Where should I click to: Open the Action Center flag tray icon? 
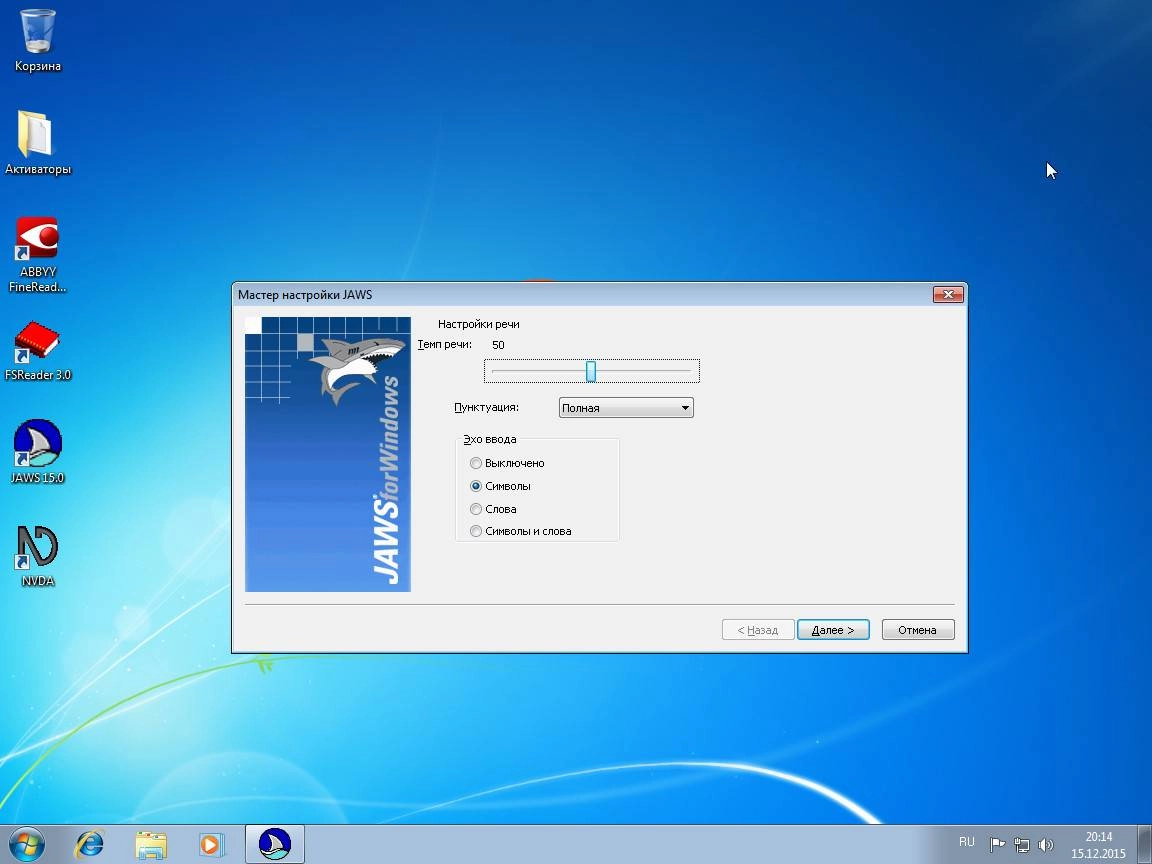(x=997, y=844)
